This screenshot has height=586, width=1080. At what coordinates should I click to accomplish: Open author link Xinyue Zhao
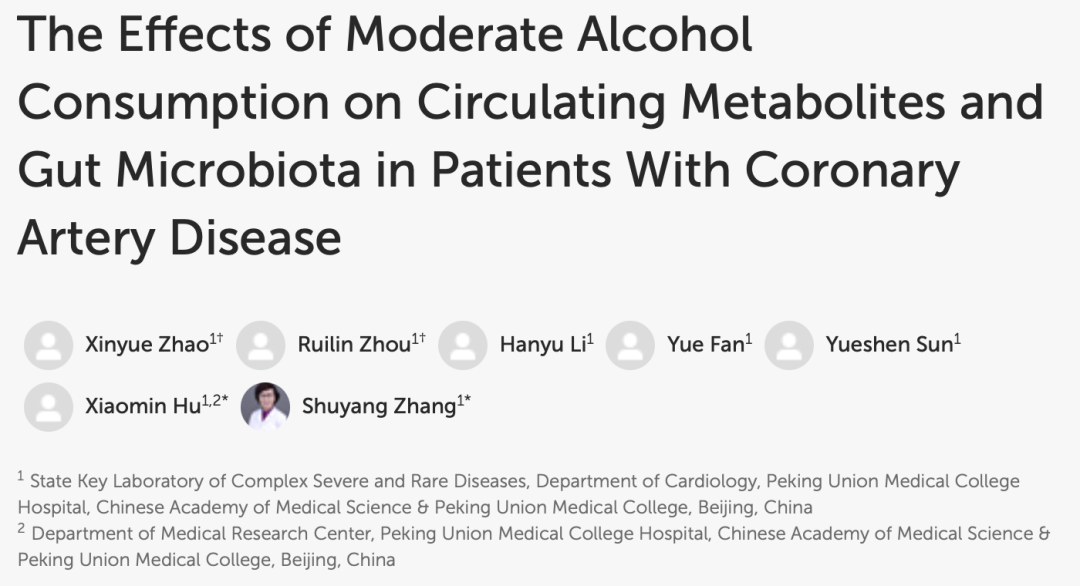click(x=146, y=346)
